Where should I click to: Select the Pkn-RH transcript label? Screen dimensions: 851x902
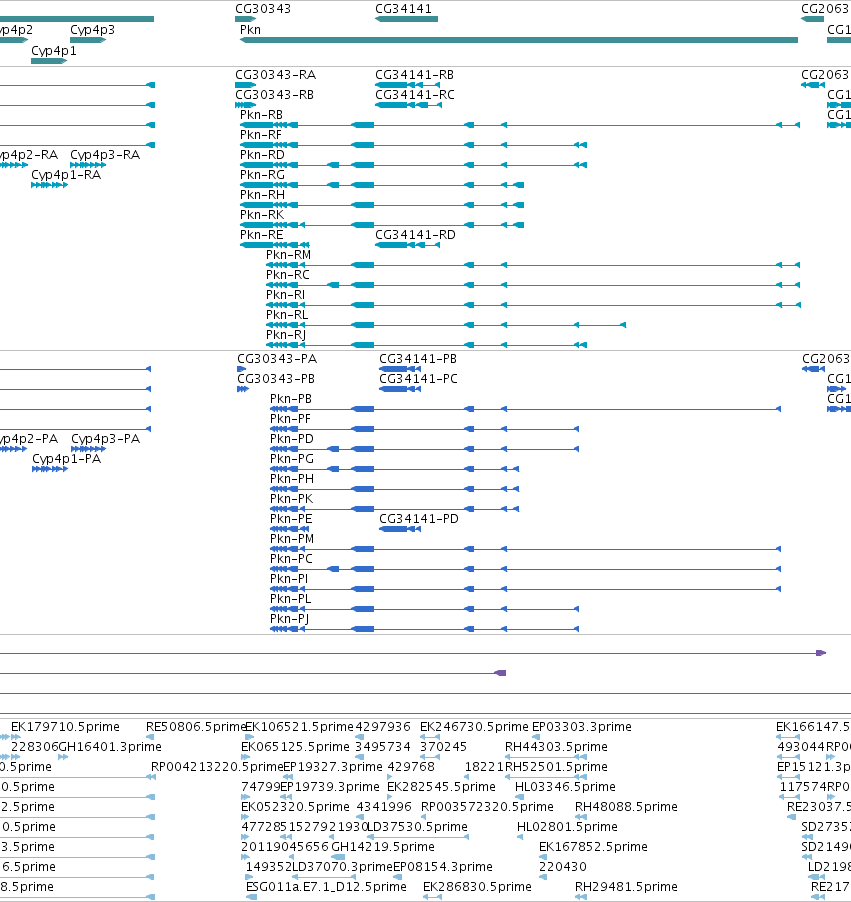[262, 194]
